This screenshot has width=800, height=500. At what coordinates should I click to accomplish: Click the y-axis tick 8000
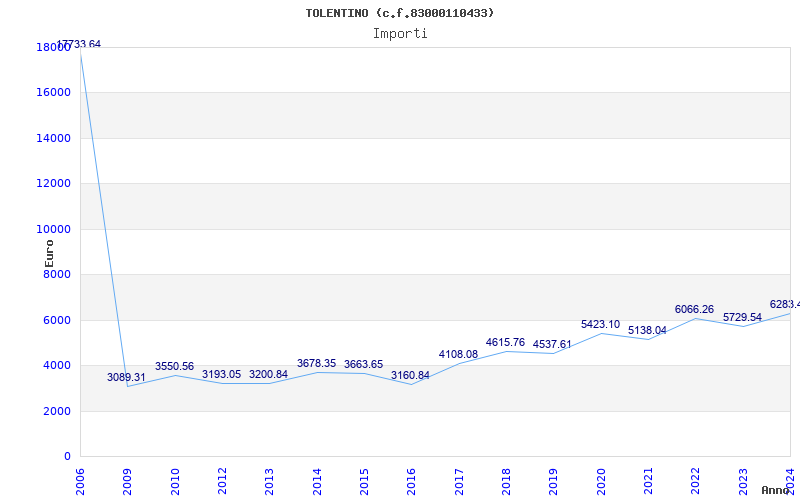57,275
